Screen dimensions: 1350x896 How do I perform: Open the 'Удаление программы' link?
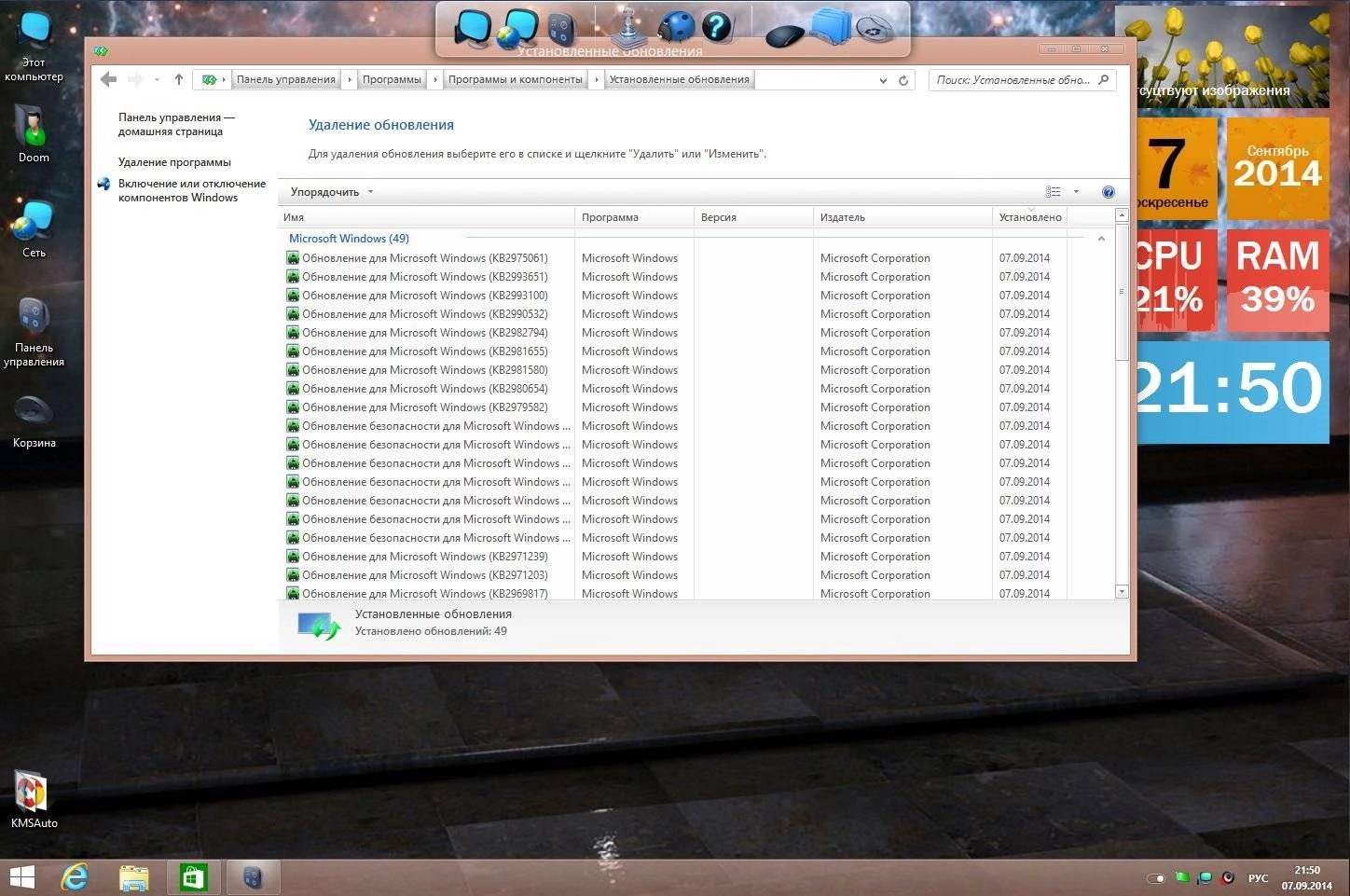pos(174,162)
